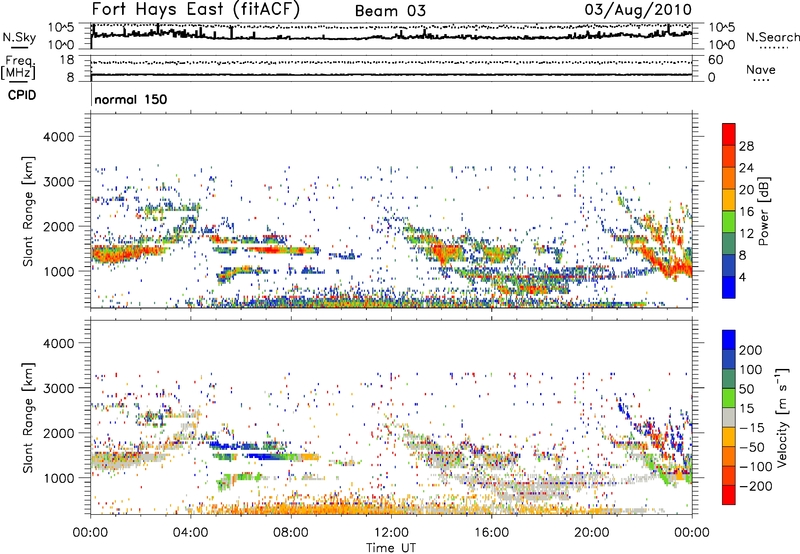Image resolution: width=800 pixels, height=554 pixels.
Task: Click '2000' on the velocity panel range axis
Action: [x=58, y=433]
